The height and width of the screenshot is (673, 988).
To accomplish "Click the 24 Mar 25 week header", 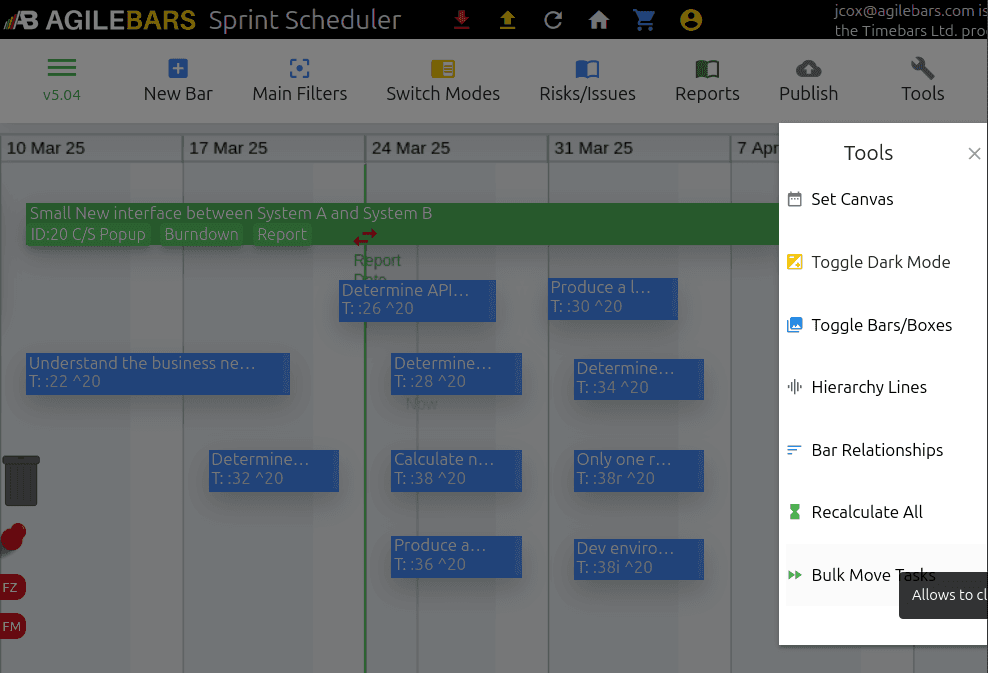I will tap(456, 148).
